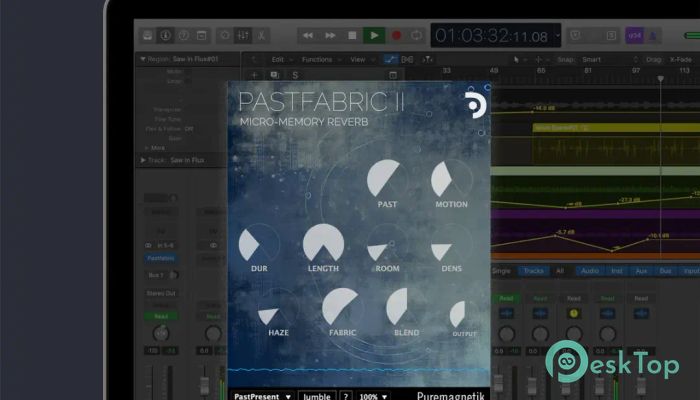Click the Jumble button
This screenshot has width=700, height=400.
coord(317,396)
